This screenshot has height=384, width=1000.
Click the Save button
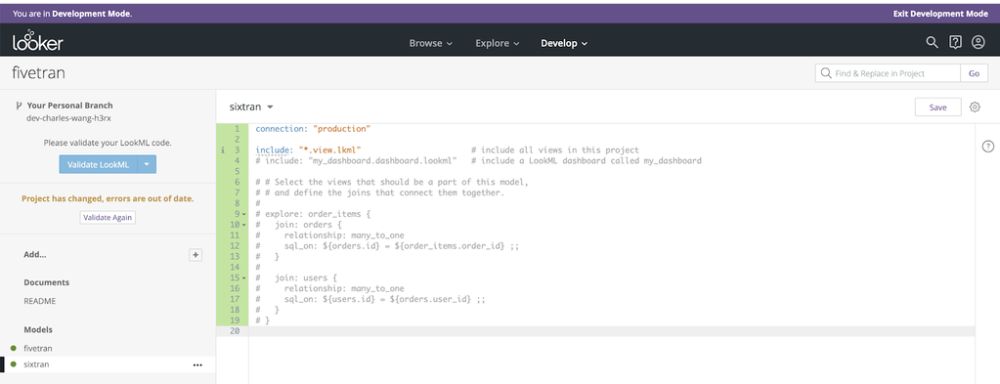(938, 107)
